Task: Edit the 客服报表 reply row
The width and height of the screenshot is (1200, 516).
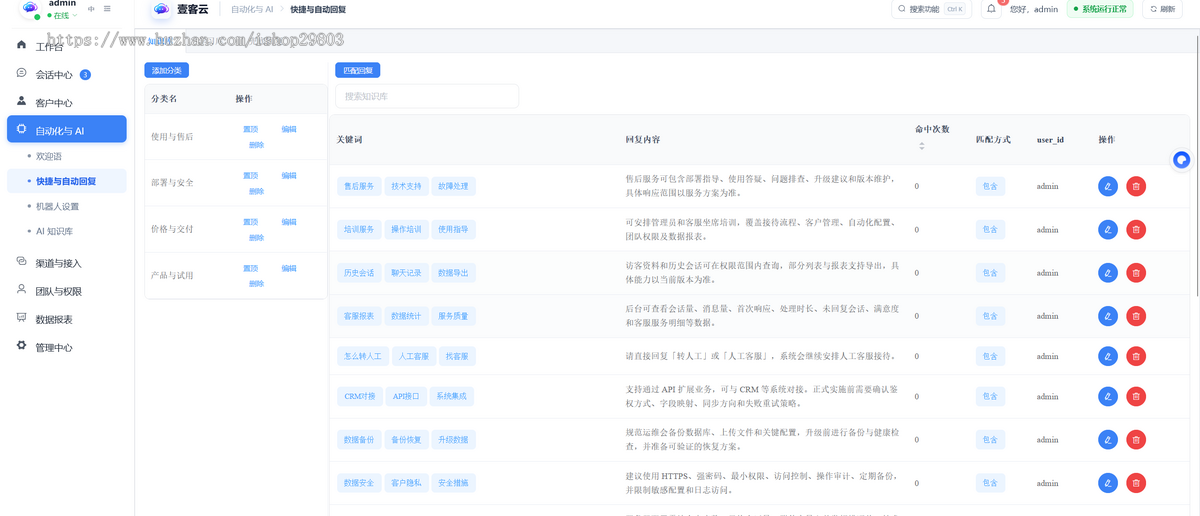Action: tap(1107, 316)
